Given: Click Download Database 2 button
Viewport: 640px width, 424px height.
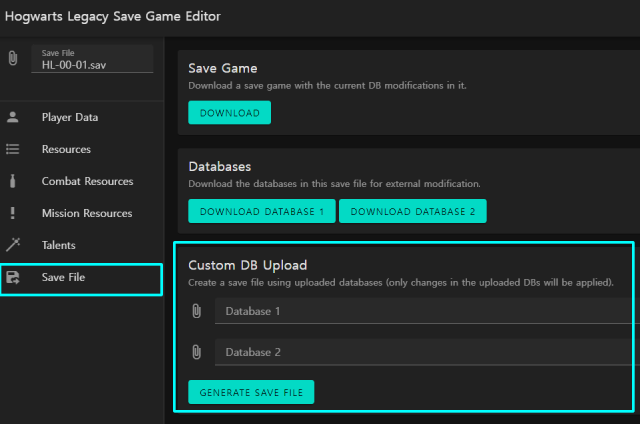Looking at the screenshot, I should 413,211.
